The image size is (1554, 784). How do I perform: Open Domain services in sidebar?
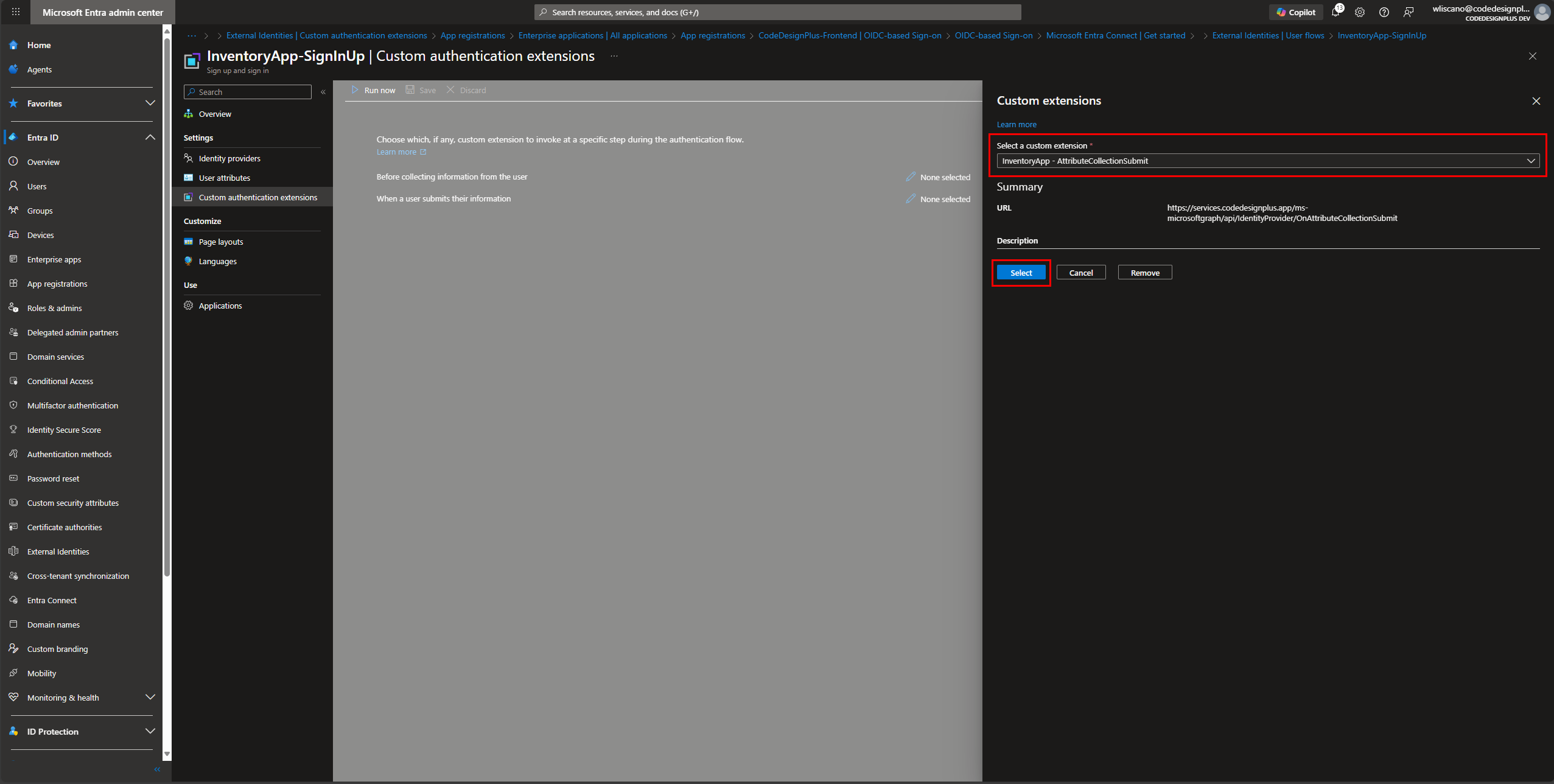click(55, 357)
